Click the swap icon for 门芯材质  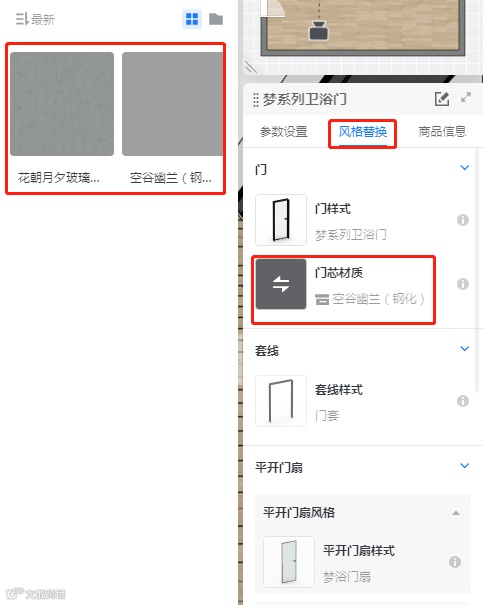(281, 284)
